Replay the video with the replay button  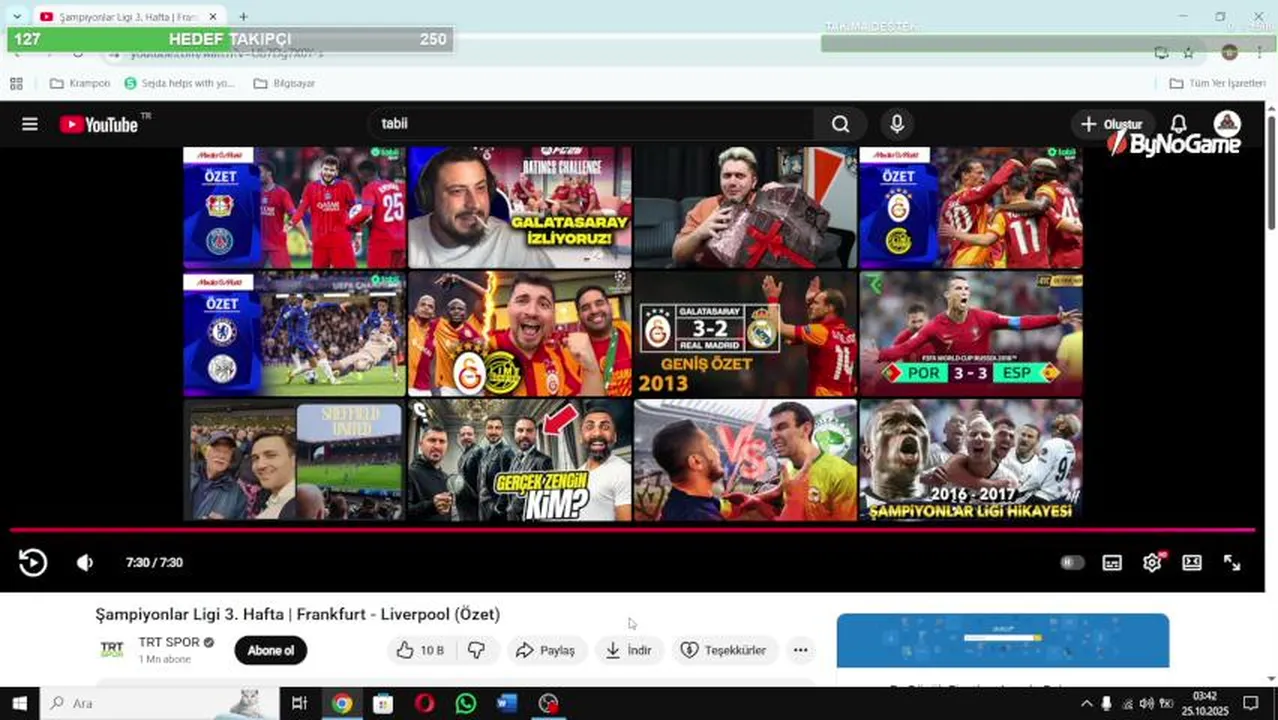(33, 562)
